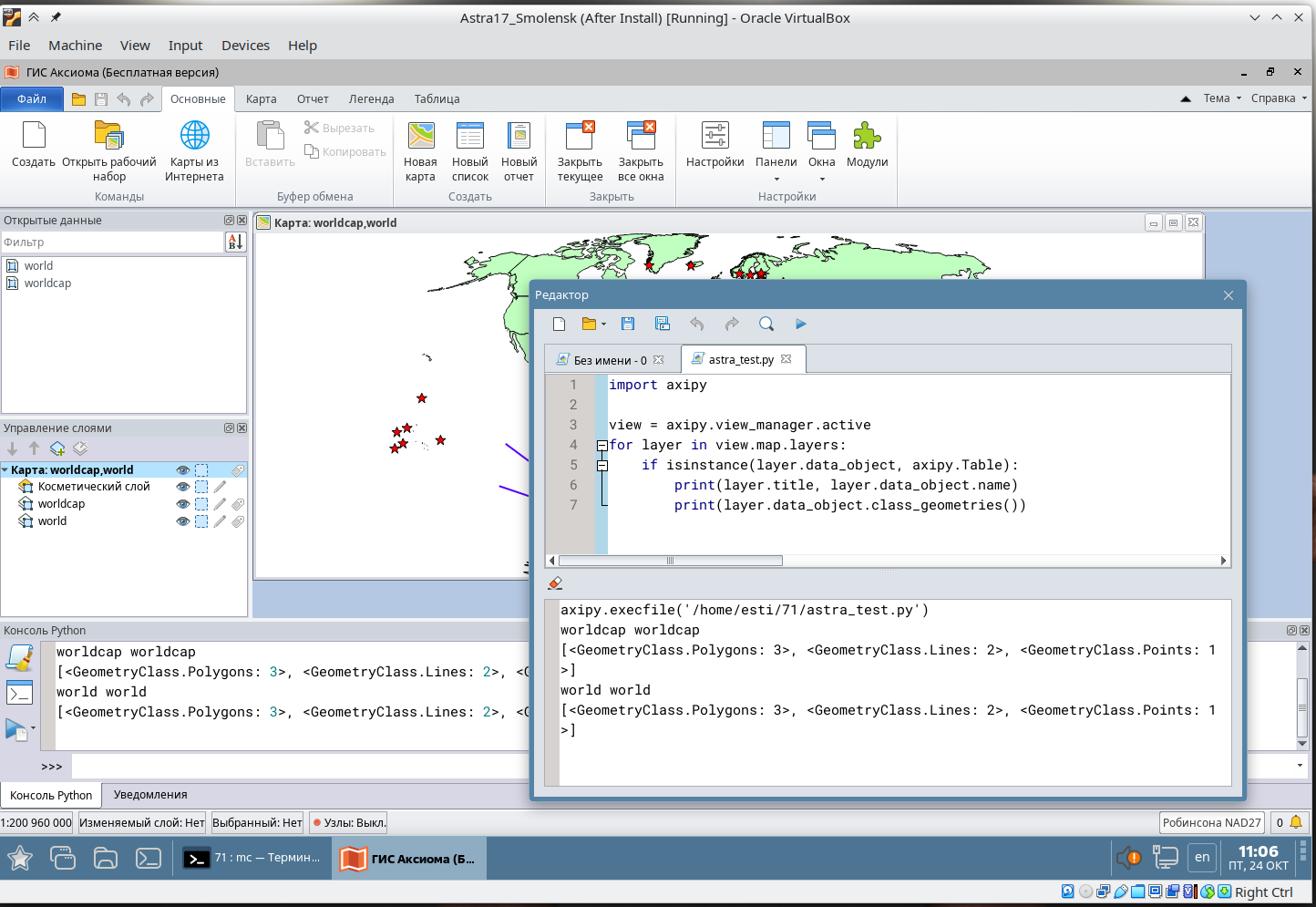The width and height of the screenshot is (1316, 907).
Task: Toggle visibility of the worldcap layer
Action: (182, 504)
